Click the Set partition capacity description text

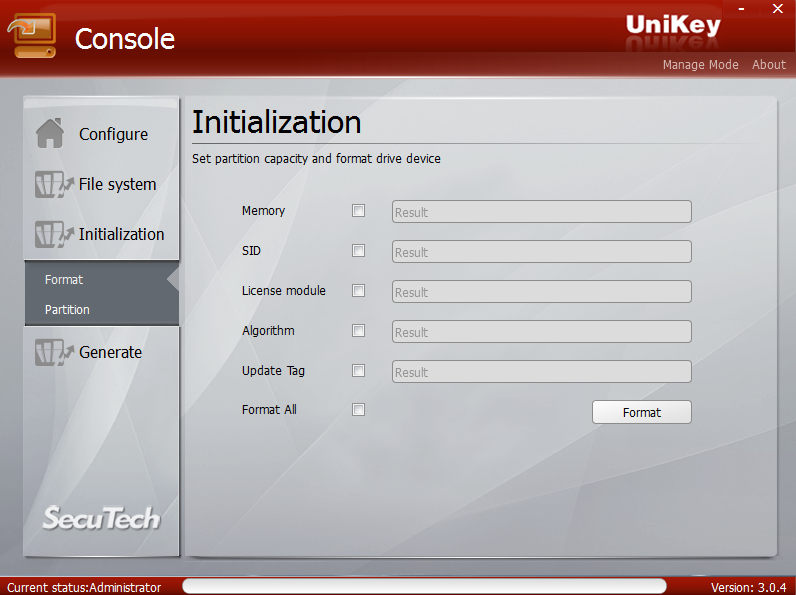click(x=316, y=159)
